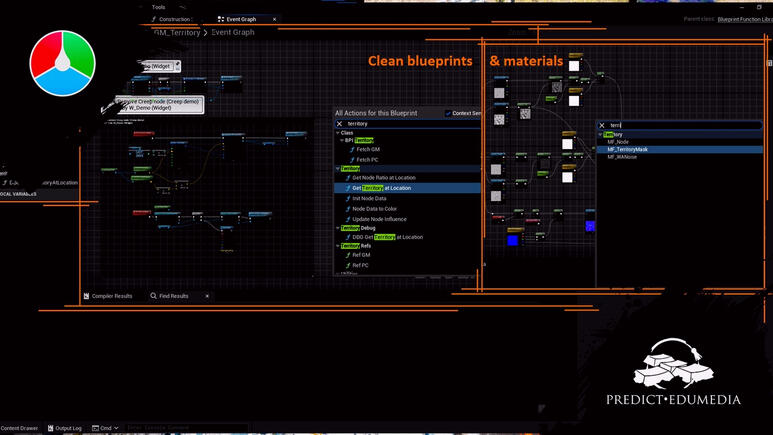Click green function icon beside Ref GM
Screen dimensions: 773x435
pos(348,255)
